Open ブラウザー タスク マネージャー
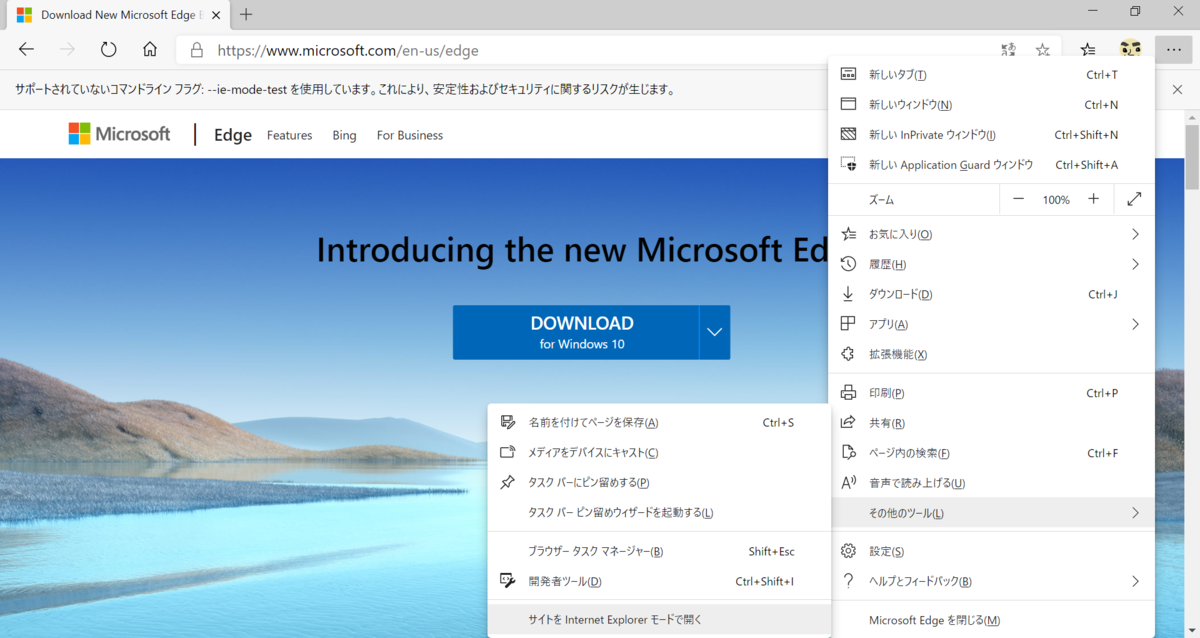 (659, 551)
